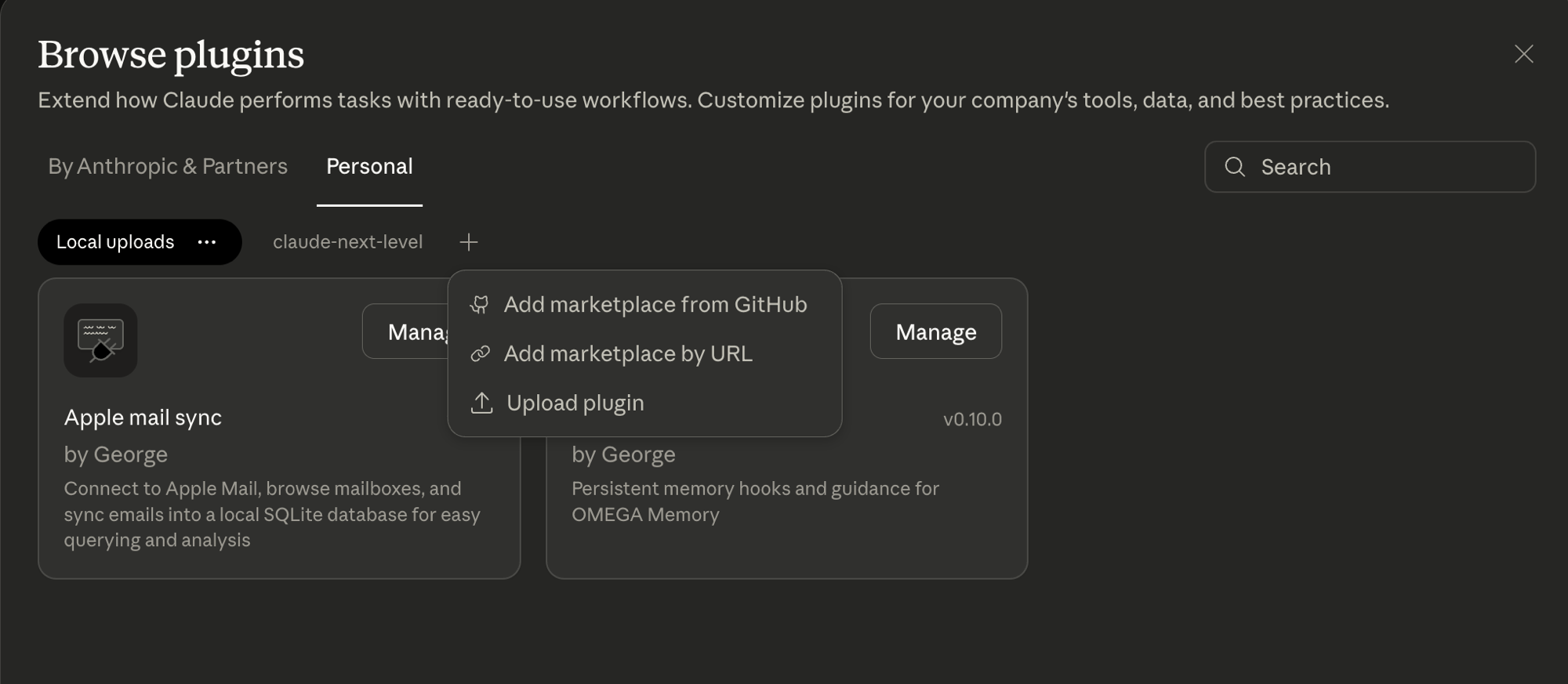This screenshot has width=1568, height=684.
Task: Click the Apple mail sync title
Action: coord(143,418)
